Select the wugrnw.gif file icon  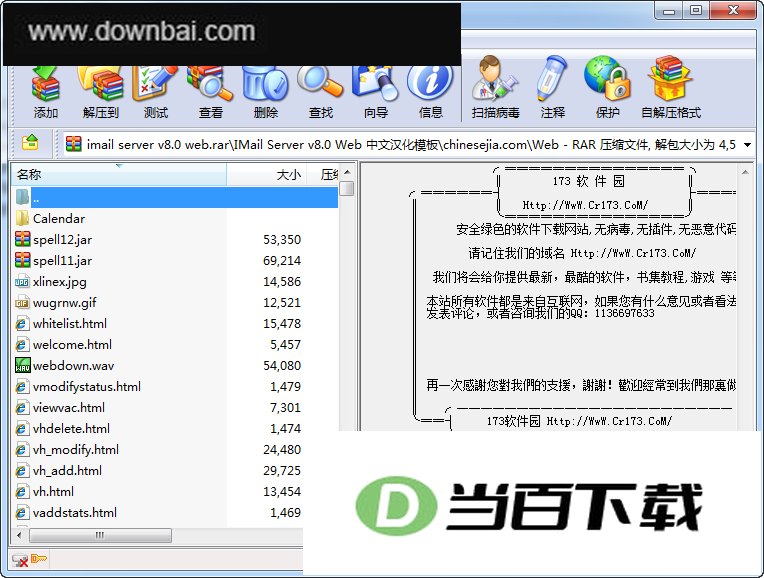tap(22, 302)
